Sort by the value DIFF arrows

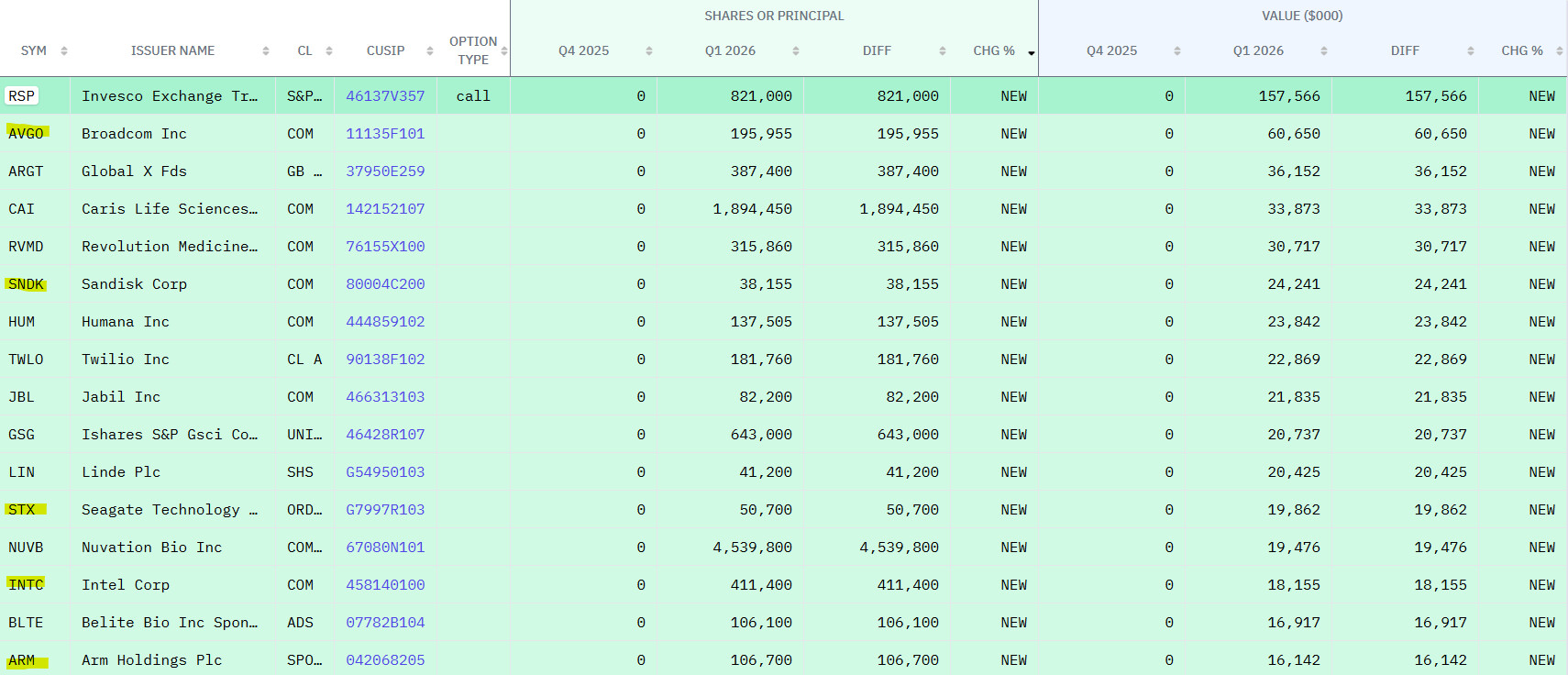coord(1471,51)
